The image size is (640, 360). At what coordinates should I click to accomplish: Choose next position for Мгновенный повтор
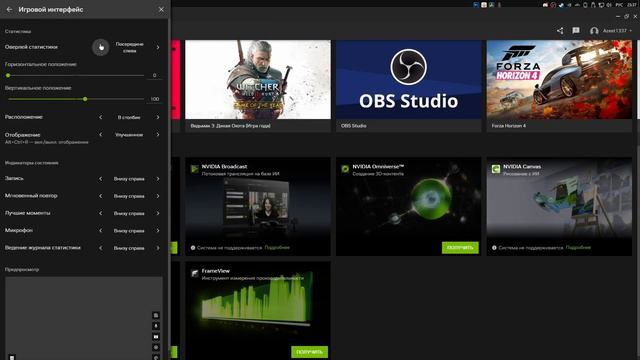coord(158,196)
